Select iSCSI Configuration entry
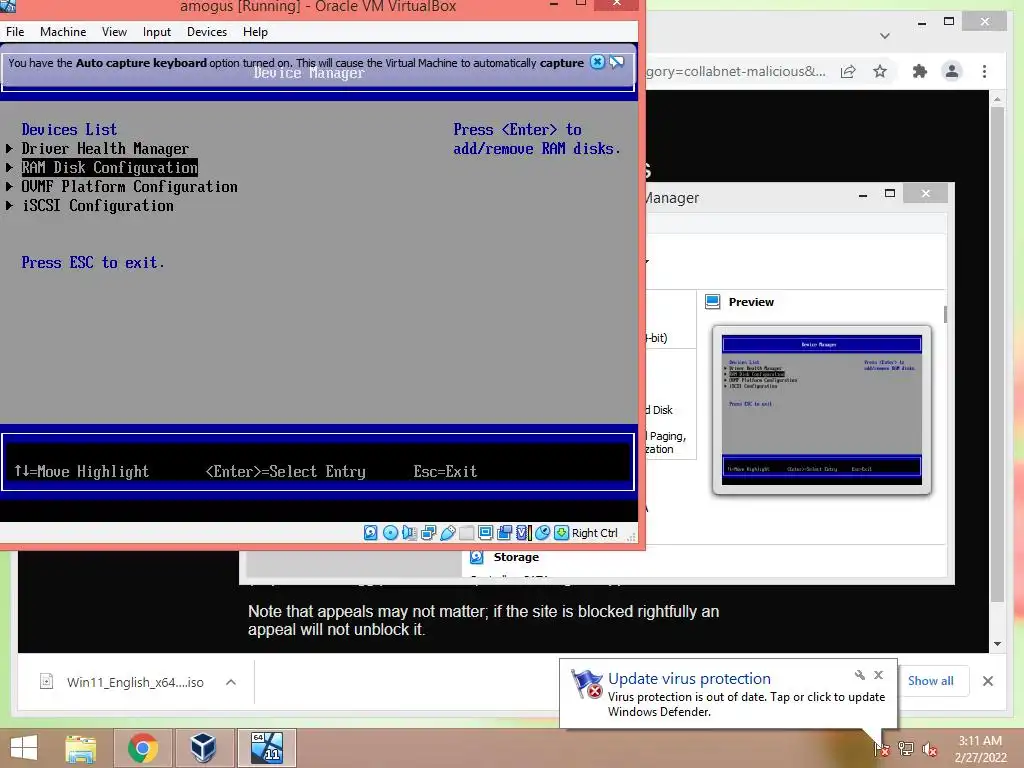This screenshot has height=768, width=1024. point(98,206)
